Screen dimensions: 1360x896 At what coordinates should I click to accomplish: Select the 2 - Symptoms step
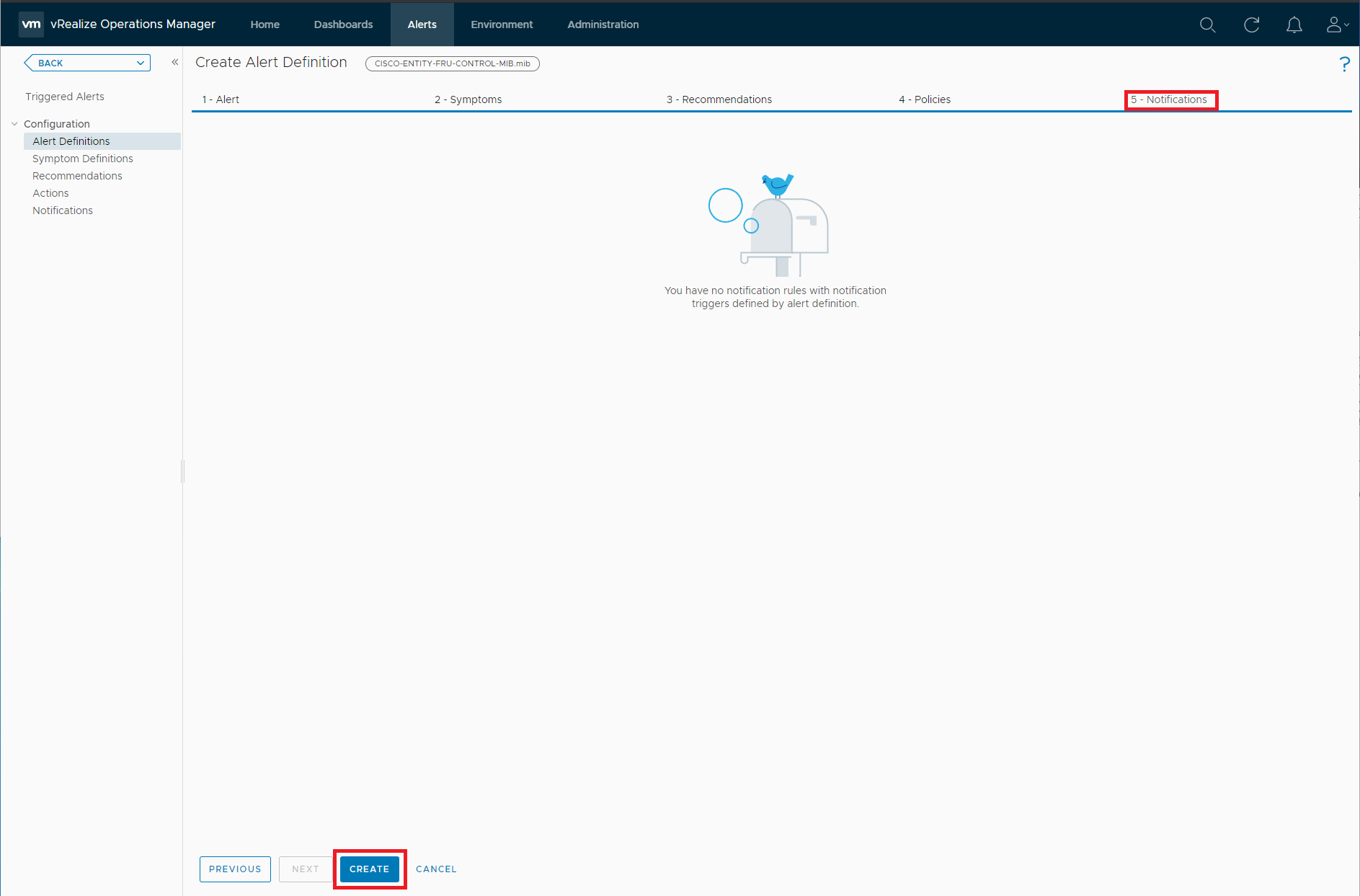[x=468, y=99]
